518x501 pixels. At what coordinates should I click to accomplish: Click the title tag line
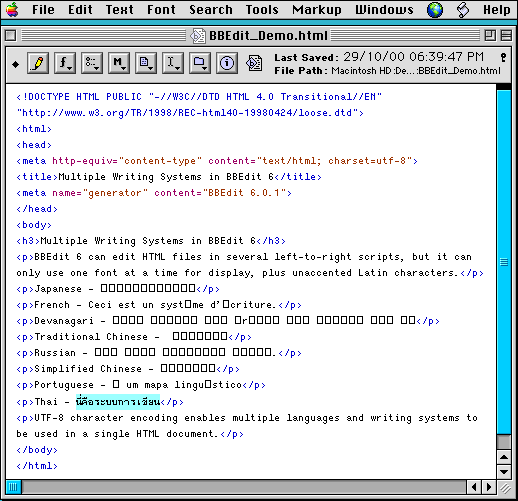click(169, 177)
